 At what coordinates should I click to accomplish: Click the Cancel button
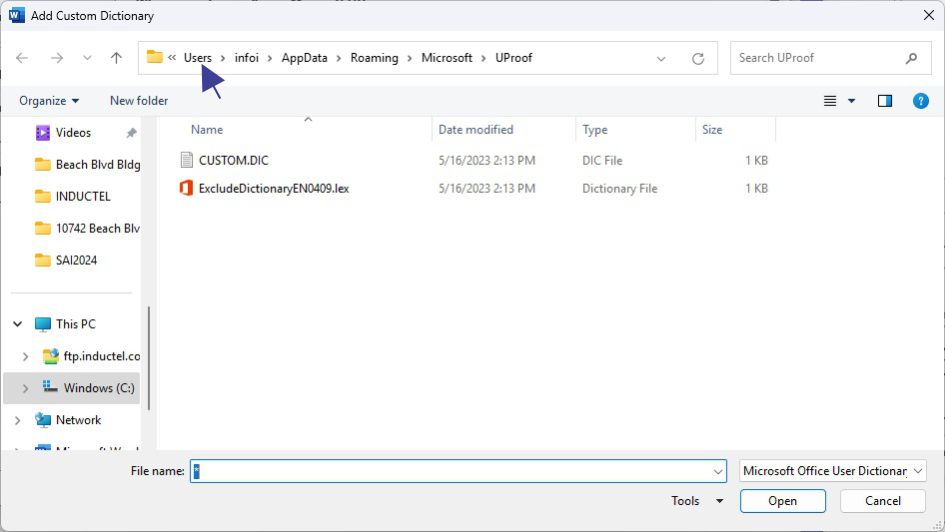[x=882, y=501]
